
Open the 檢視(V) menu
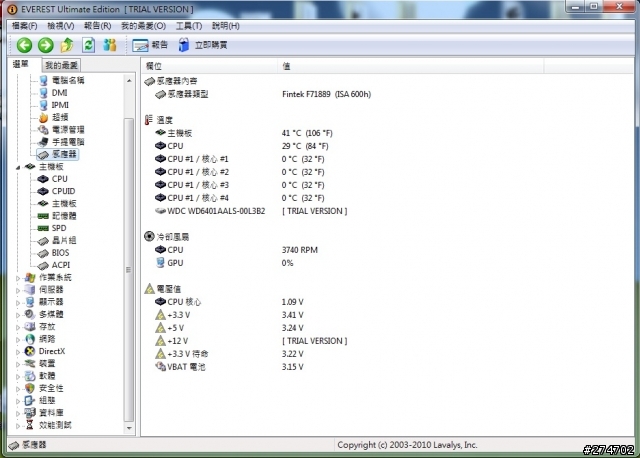tap(61, 26)
